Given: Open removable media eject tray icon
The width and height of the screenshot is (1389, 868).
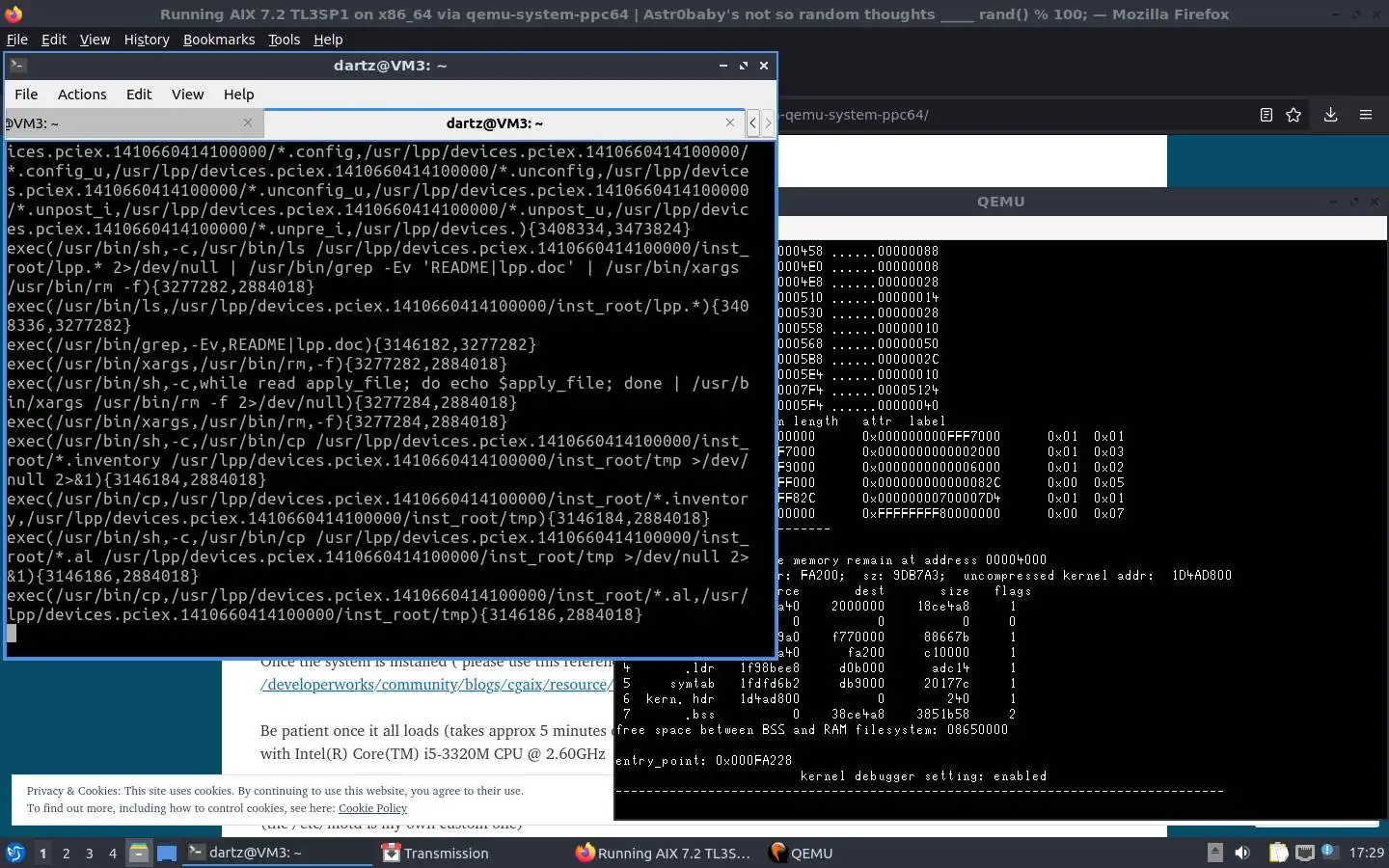Looking at the screenshot, I should [1215, 853].
